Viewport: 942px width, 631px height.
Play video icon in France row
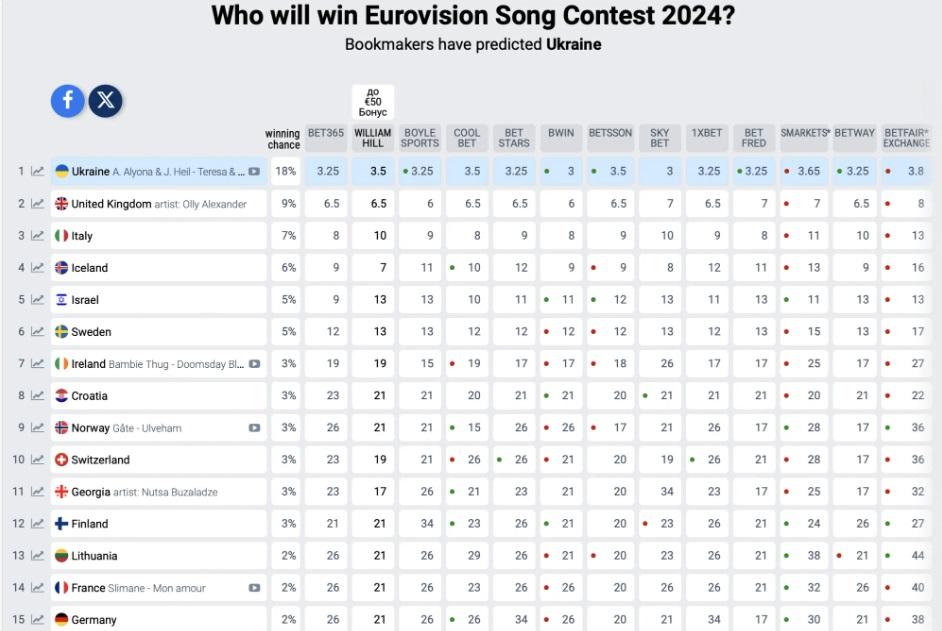pos(254,588)
